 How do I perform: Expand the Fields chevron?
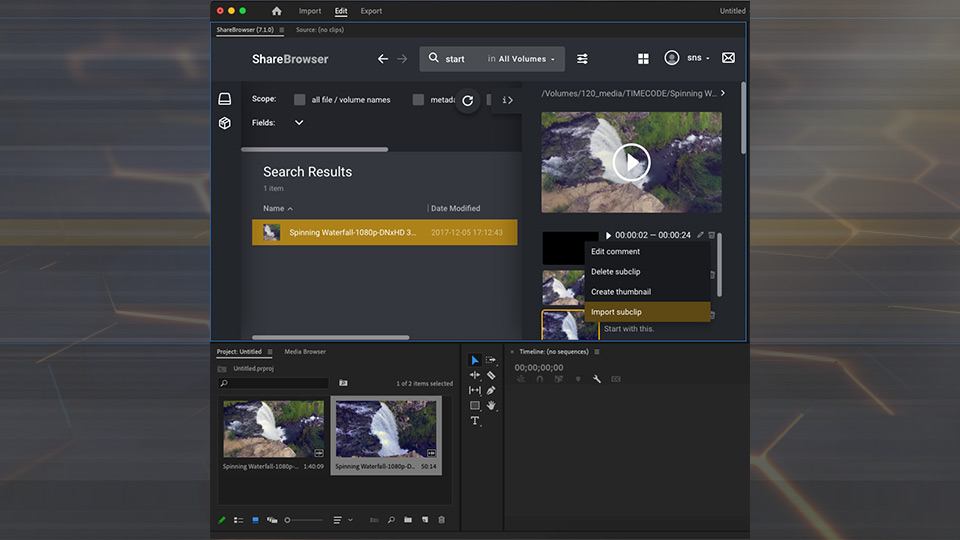(299, 122)
